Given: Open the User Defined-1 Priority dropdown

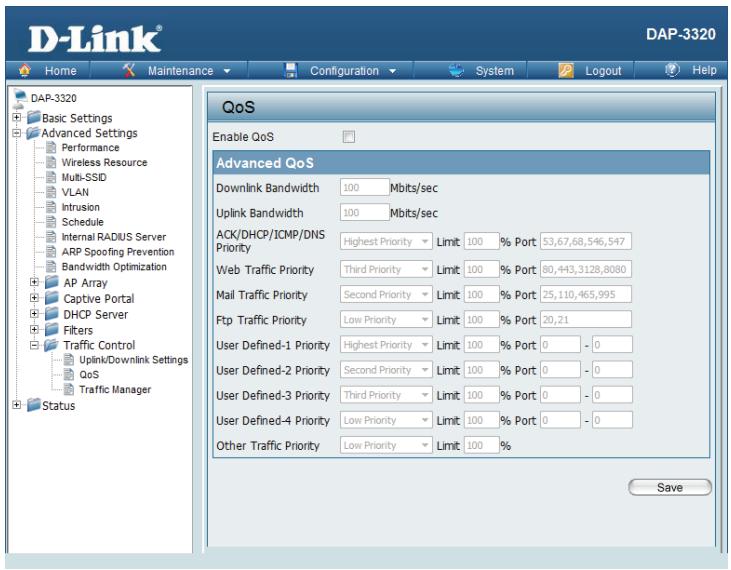Looking at the screenshot, I should coord(386,345).
